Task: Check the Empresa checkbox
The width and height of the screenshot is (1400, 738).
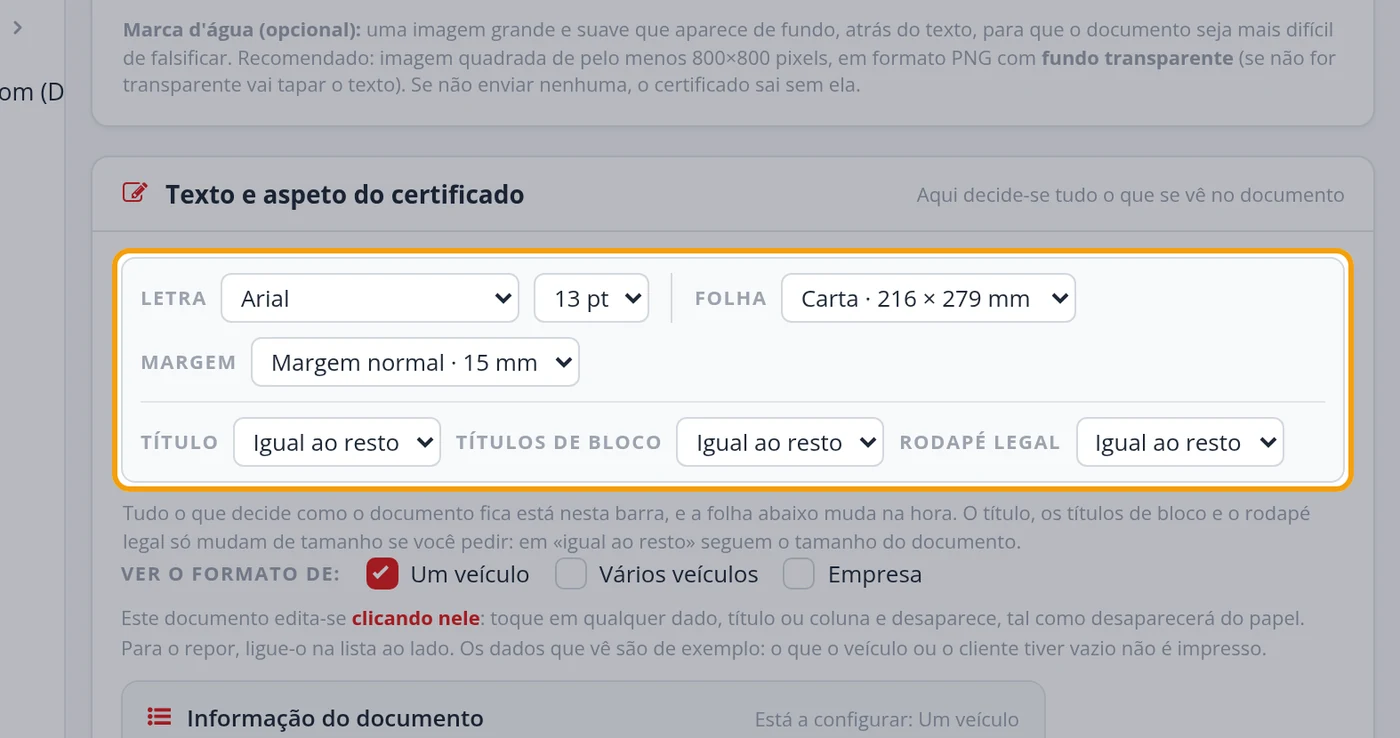Action: (799, 574)
